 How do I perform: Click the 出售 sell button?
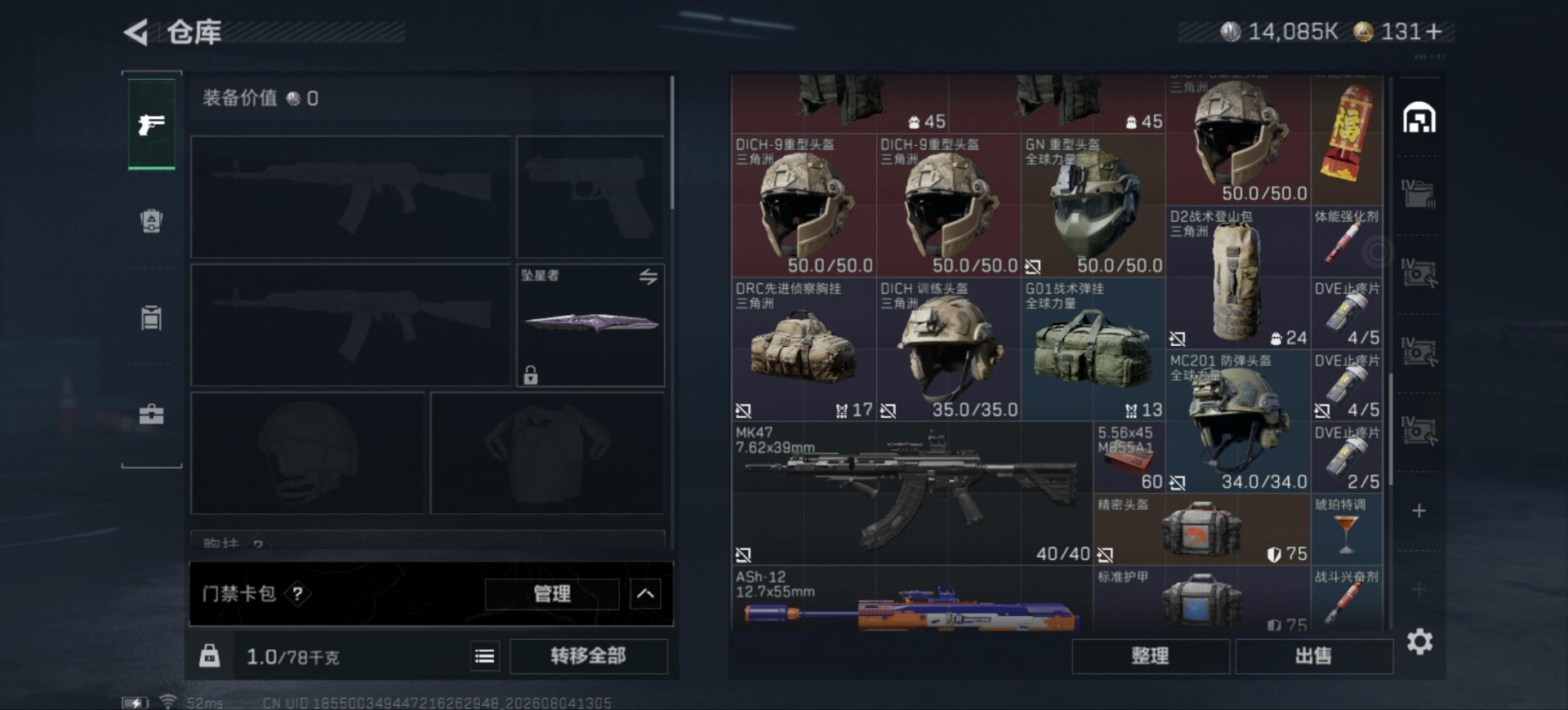1313,656
